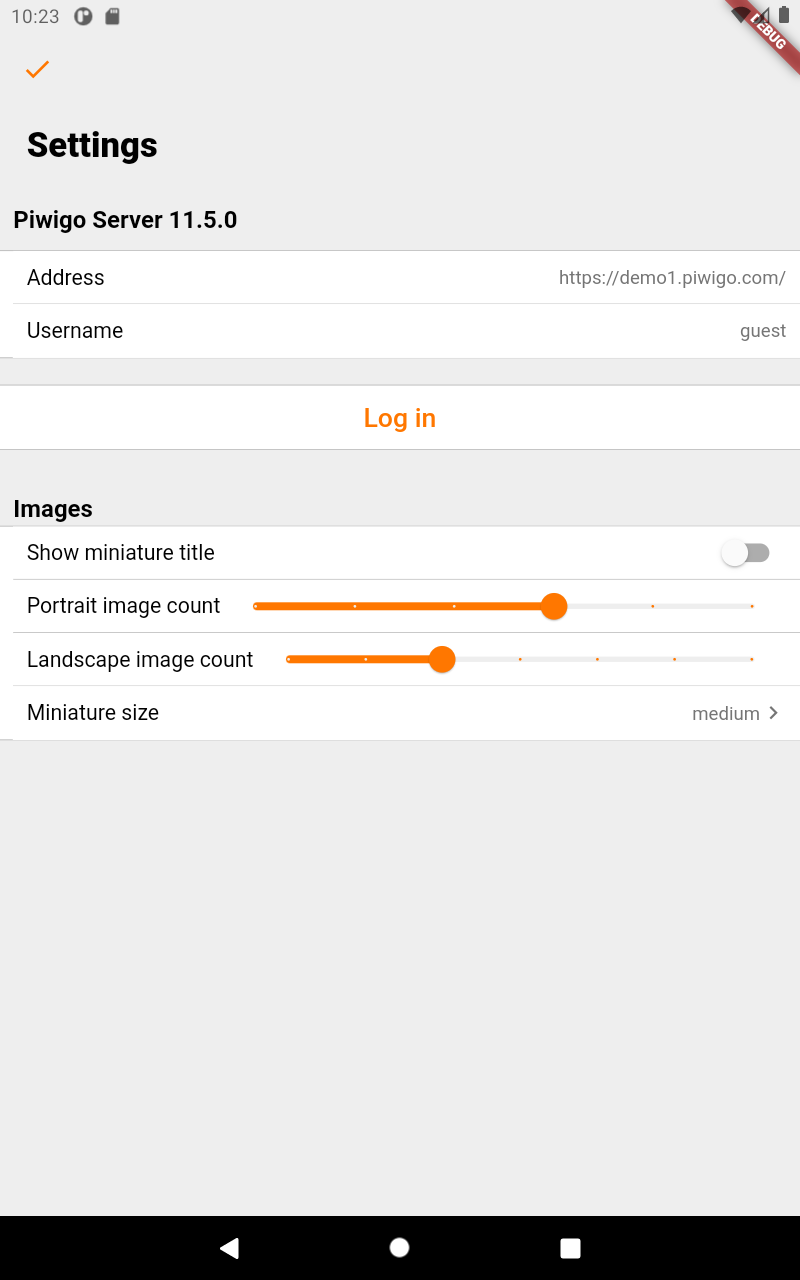The width and height of the screenshot is (800, 1280).
Task: Tap the Android back navigation button
Action: click(230, 1248)
